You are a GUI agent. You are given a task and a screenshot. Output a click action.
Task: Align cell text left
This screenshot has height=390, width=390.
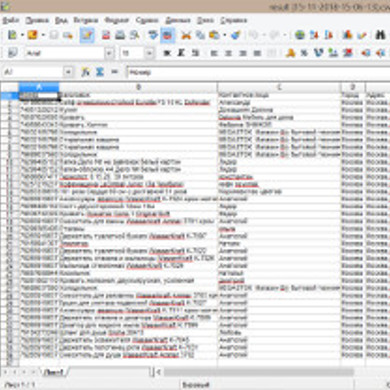(x=214, y=53)
